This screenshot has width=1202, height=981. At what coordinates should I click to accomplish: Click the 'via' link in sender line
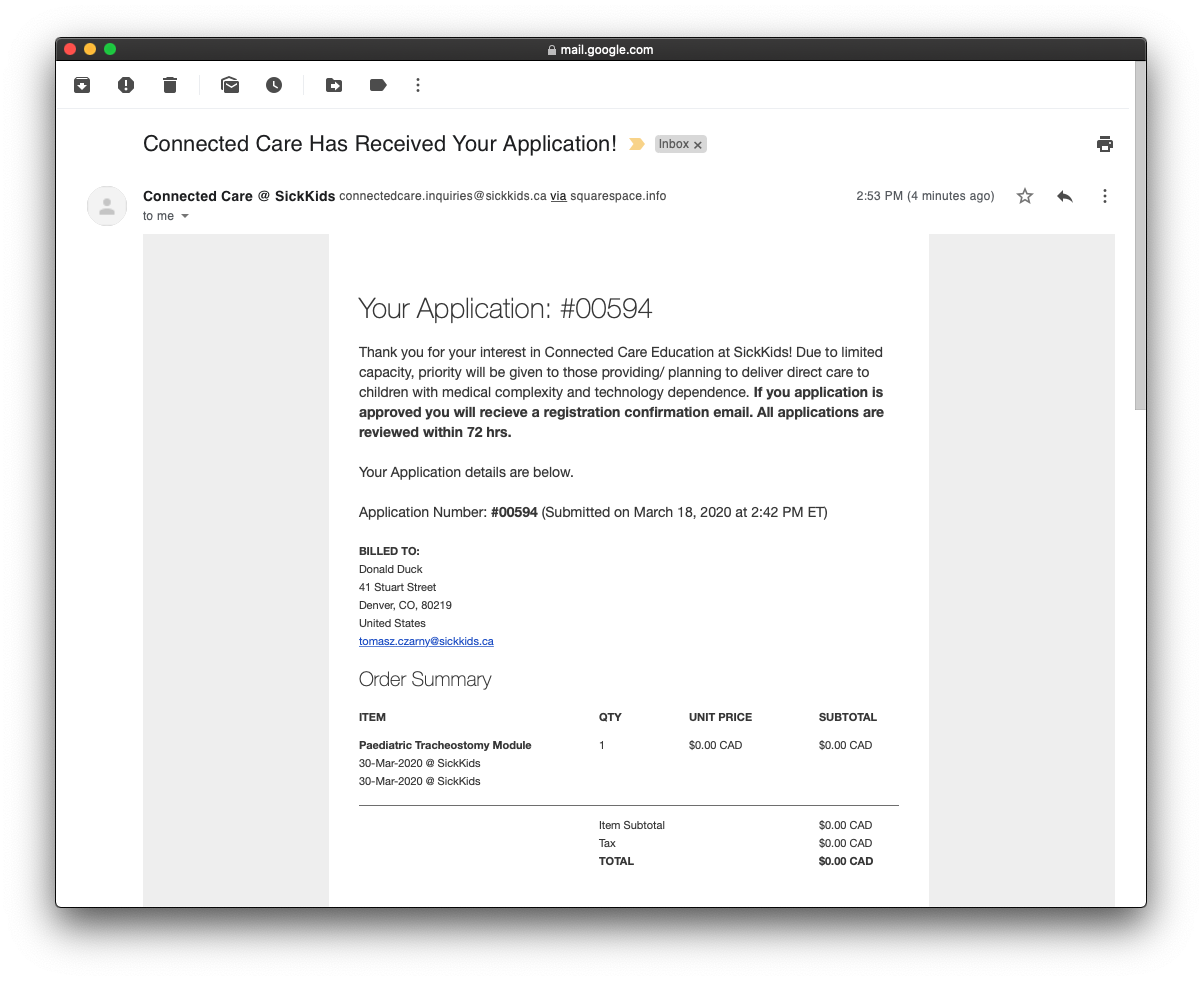(x=558, y=196)
